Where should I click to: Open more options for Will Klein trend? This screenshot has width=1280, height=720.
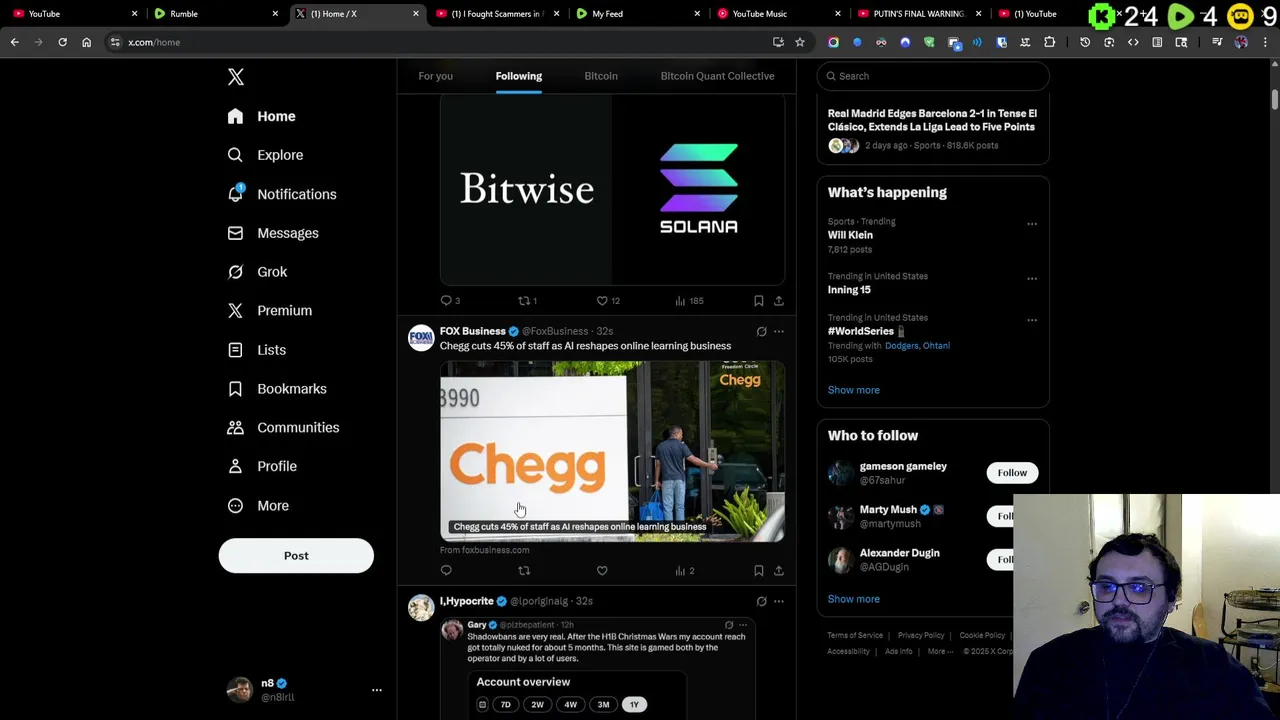pyautogui.click(x=1032, y=223)
